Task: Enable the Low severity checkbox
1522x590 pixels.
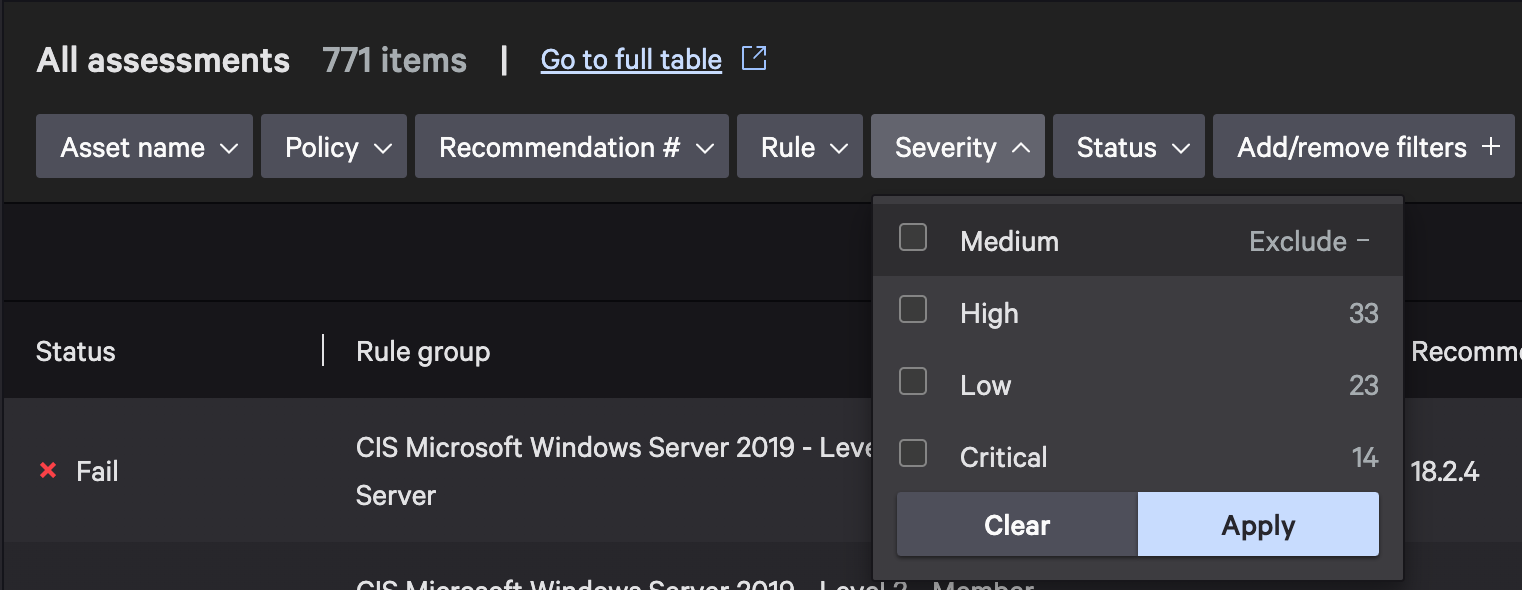Action: [x=912, y=382]
